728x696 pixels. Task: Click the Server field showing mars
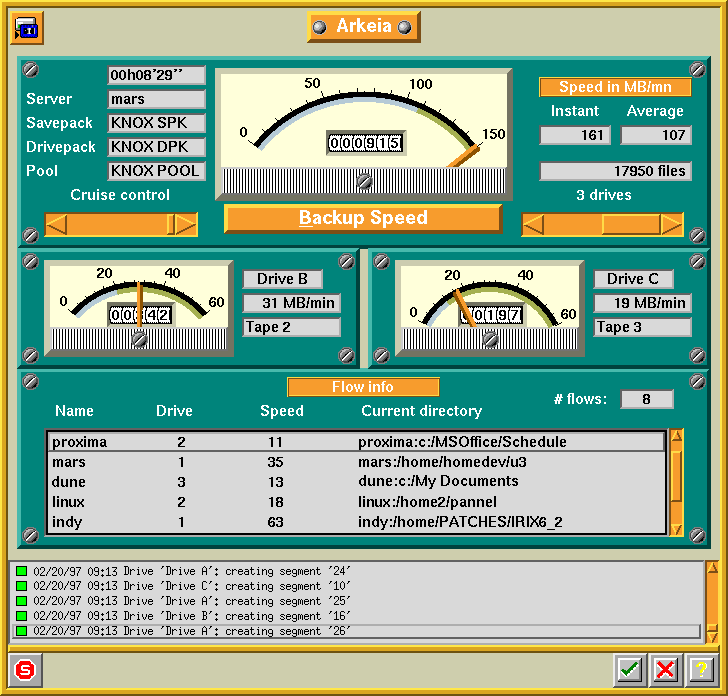pyautogui.click(x=156, y=99)
